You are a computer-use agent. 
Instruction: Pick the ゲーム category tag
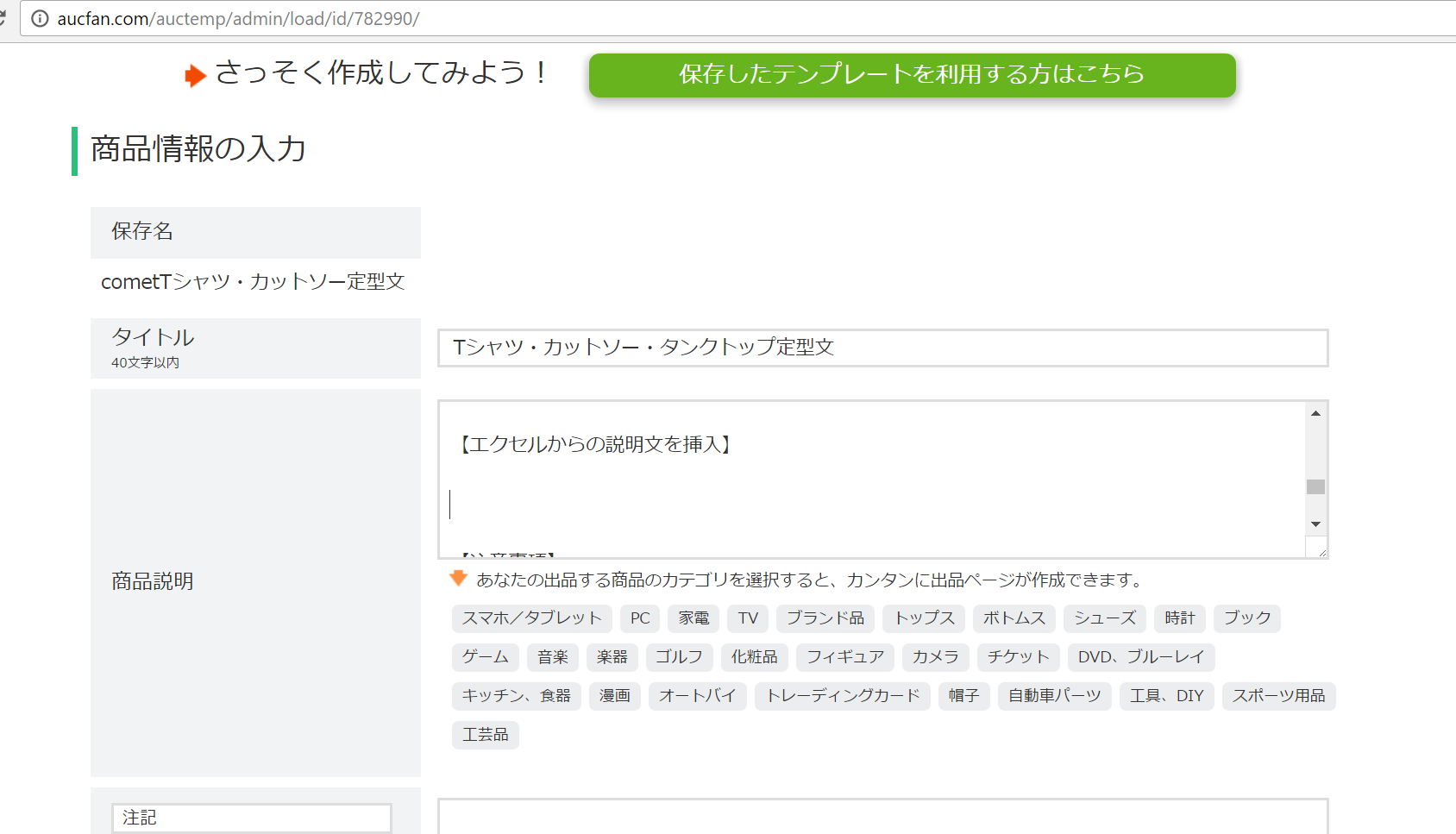486,657
